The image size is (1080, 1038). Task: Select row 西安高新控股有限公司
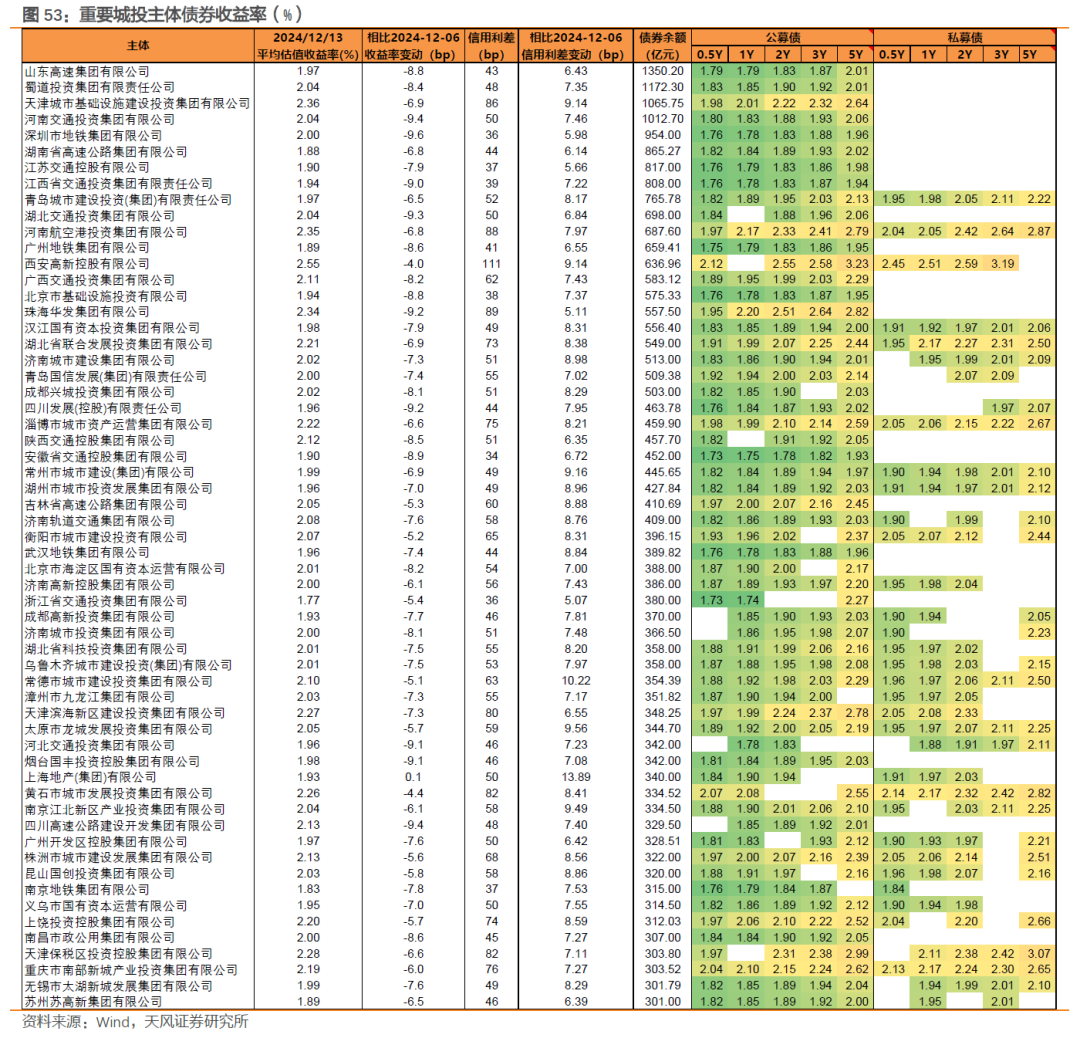tap(539, 264)
